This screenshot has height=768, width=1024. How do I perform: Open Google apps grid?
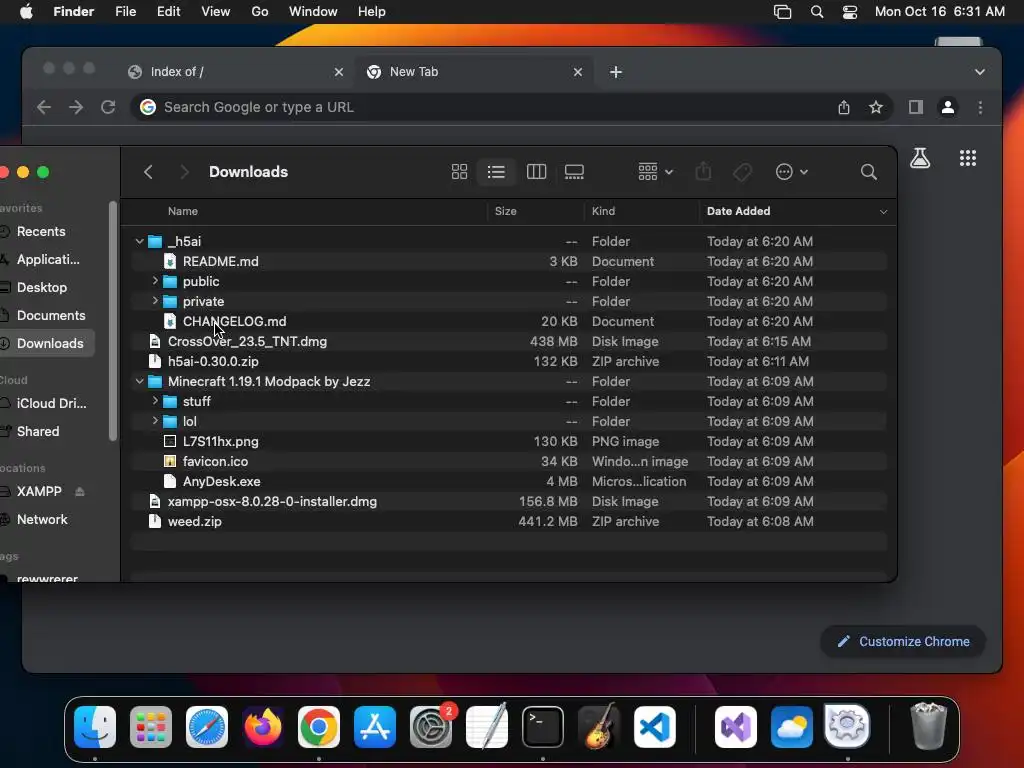(x=968, y=157)
